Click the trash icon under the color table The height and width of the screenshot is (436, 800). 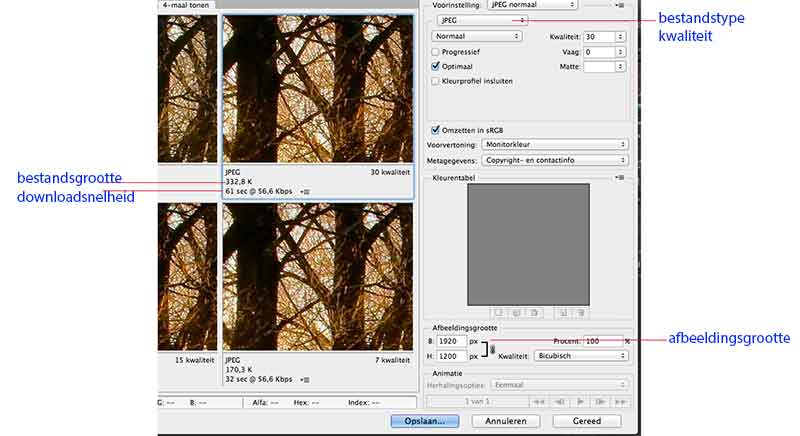[580, 312]
